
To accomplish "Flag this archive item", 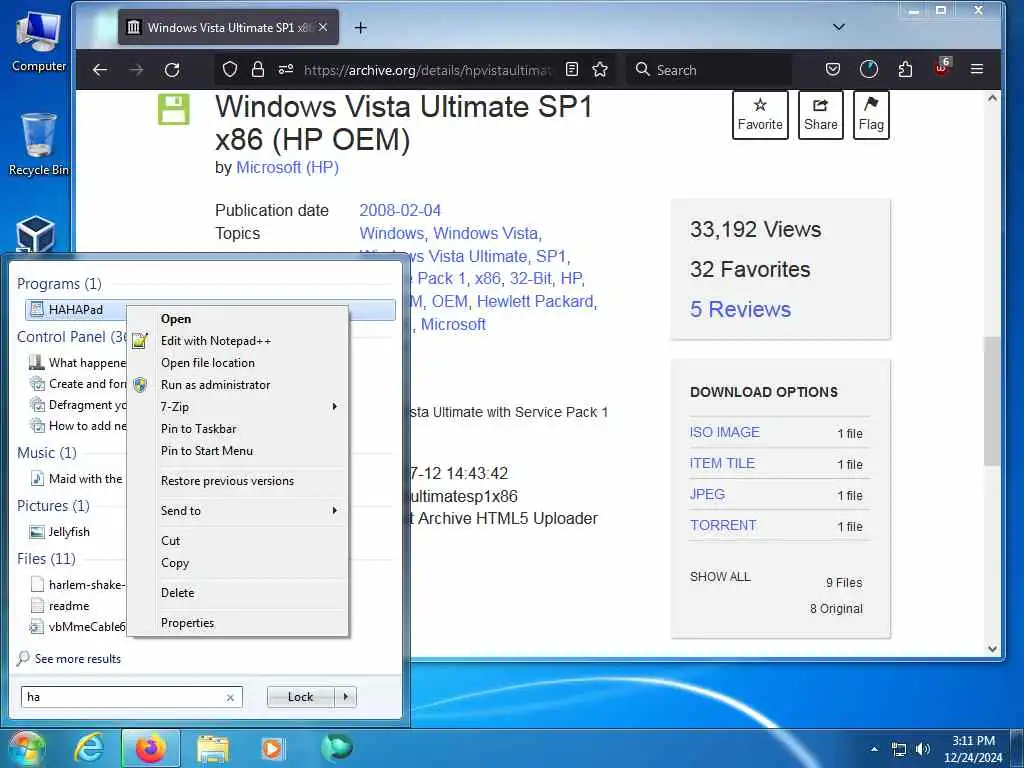I will click(871, 115).
